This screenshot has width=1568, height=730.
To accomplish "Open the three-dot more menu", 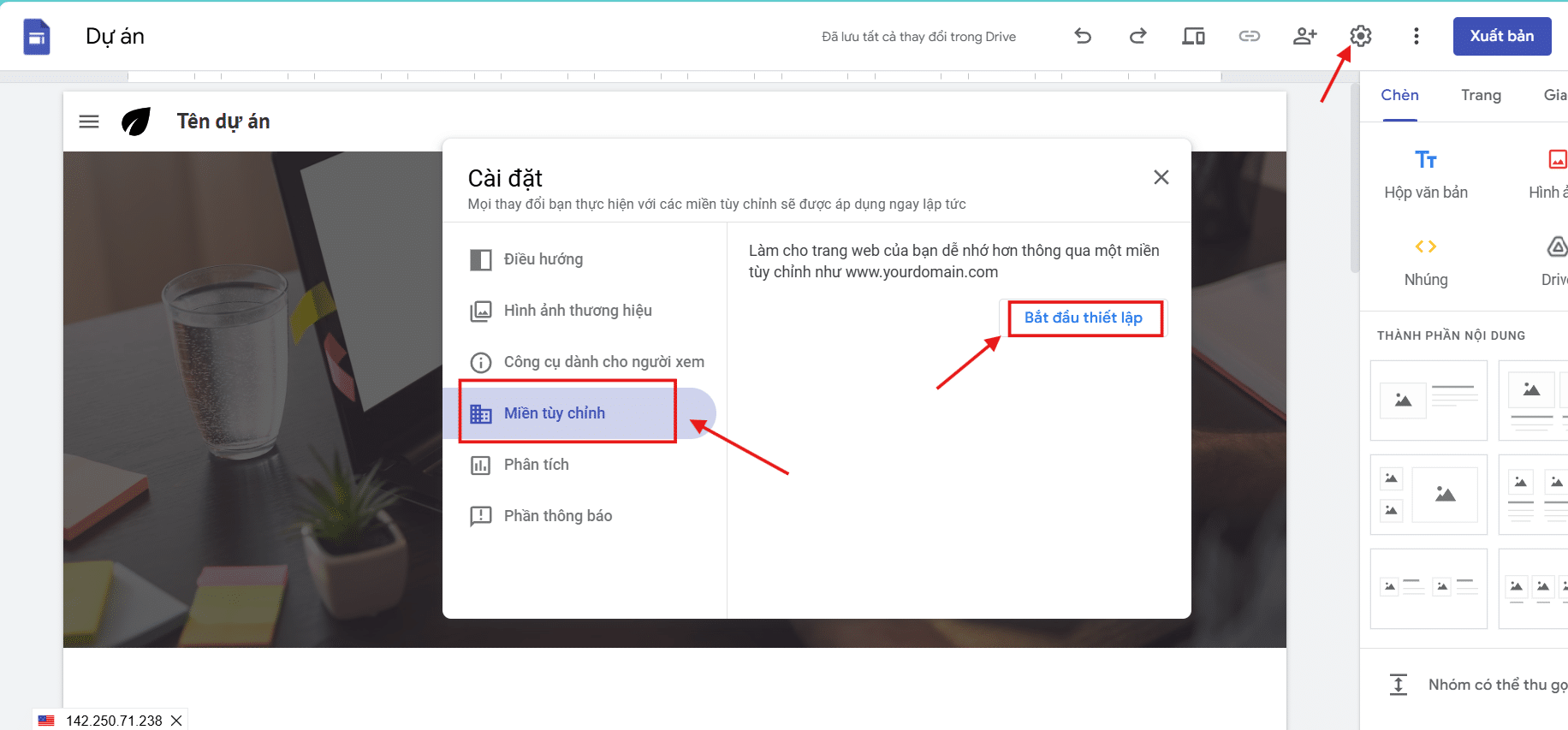I will click(x=1416, y=36).
